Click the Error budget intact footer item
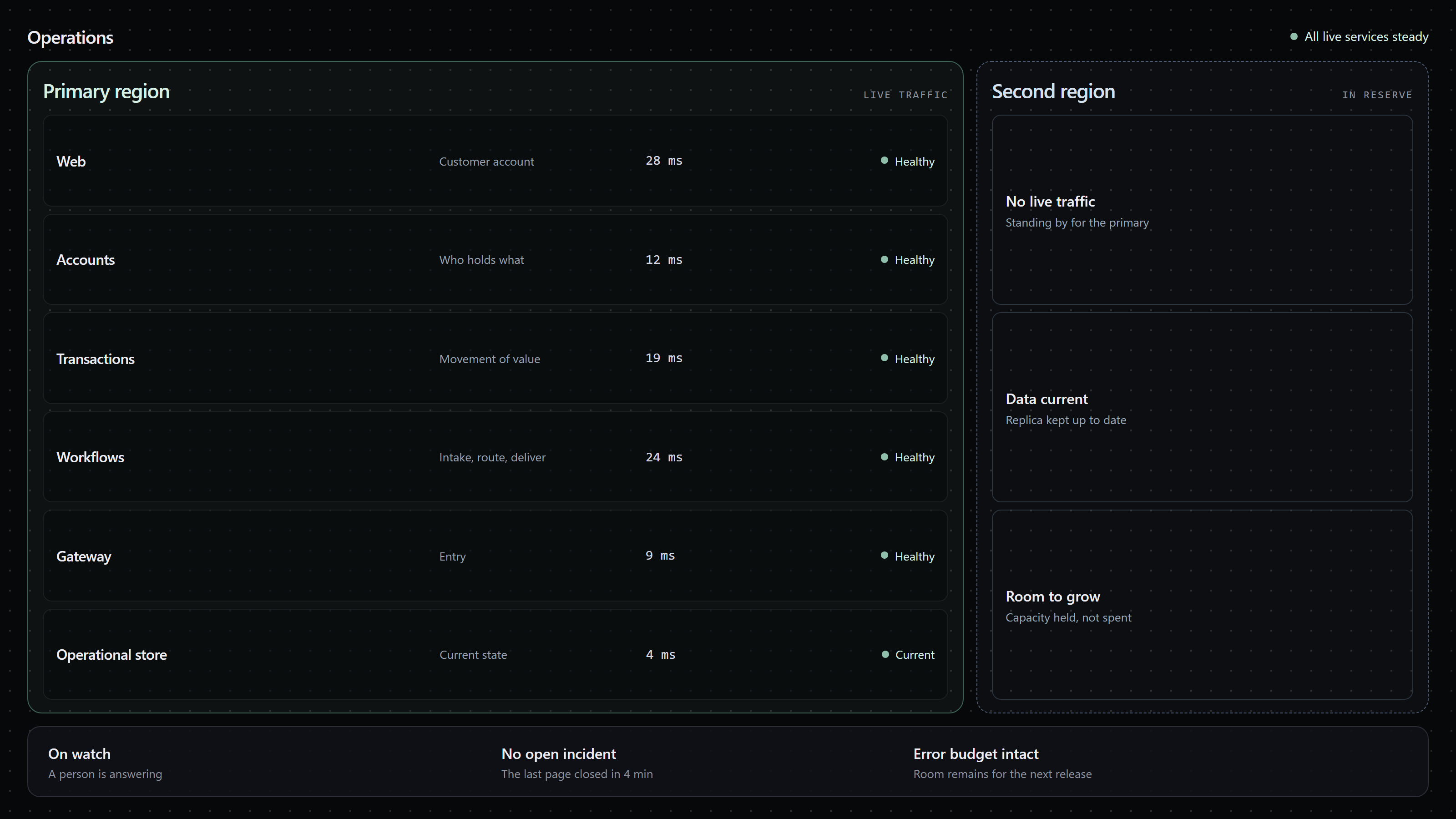This screenshot has height=819, width=1456. 1003,763
